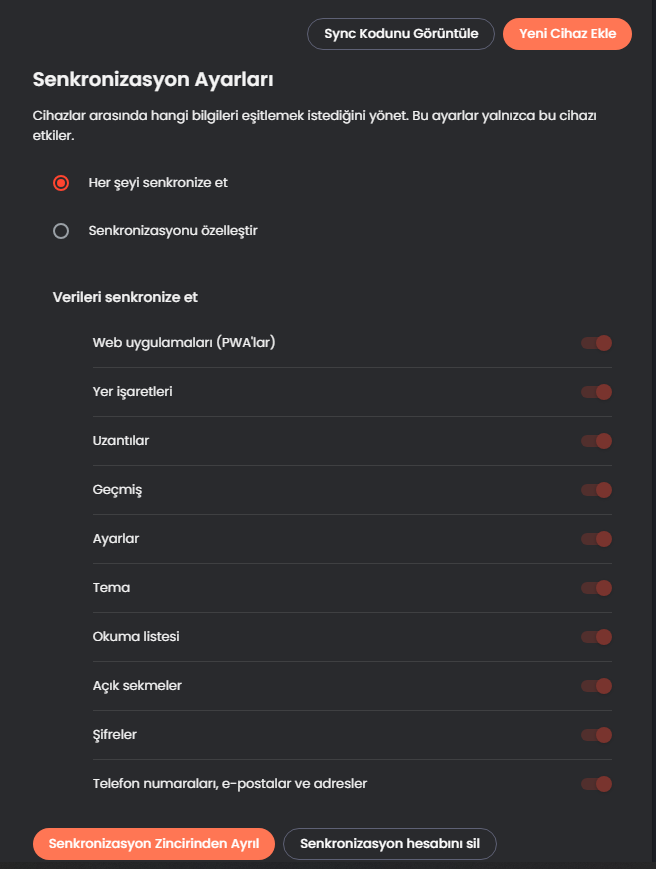Screen dimensions: 656x869
Task: Click the "Yer işaretleri" row label
Action: 133,392
